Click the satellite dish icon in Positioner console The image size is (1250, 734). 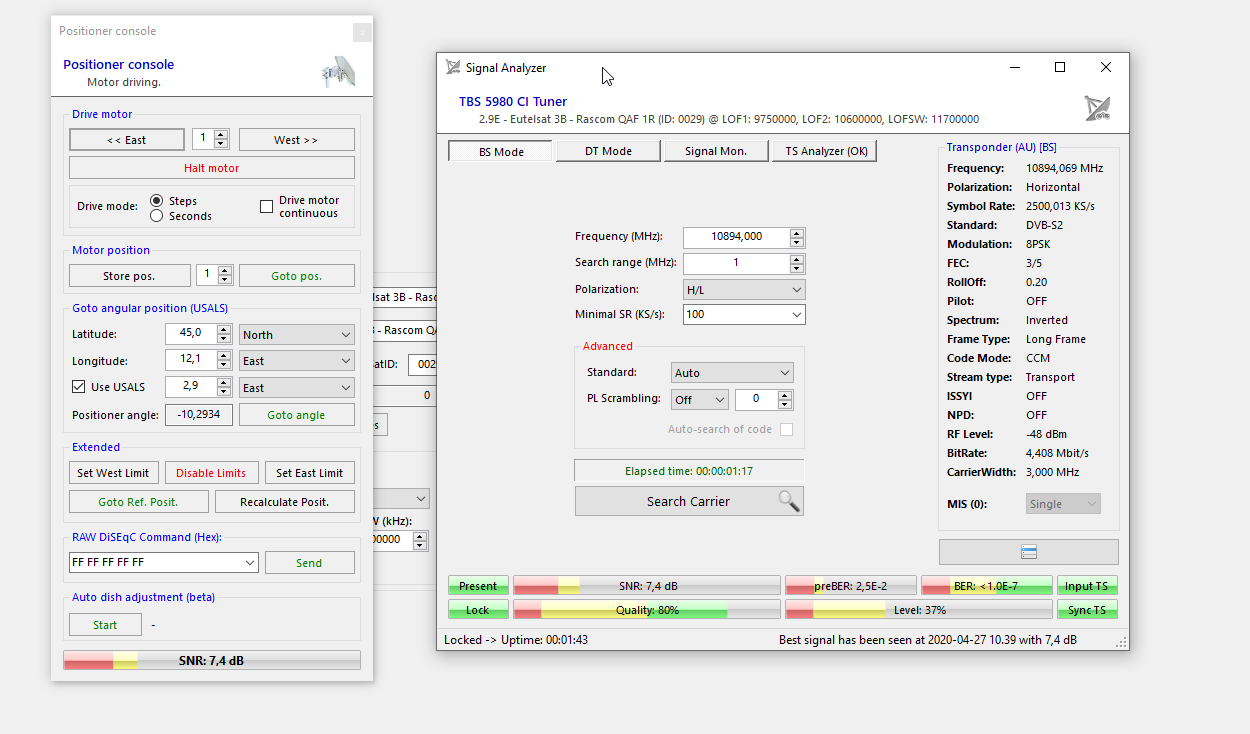click(x=338, y=72)
